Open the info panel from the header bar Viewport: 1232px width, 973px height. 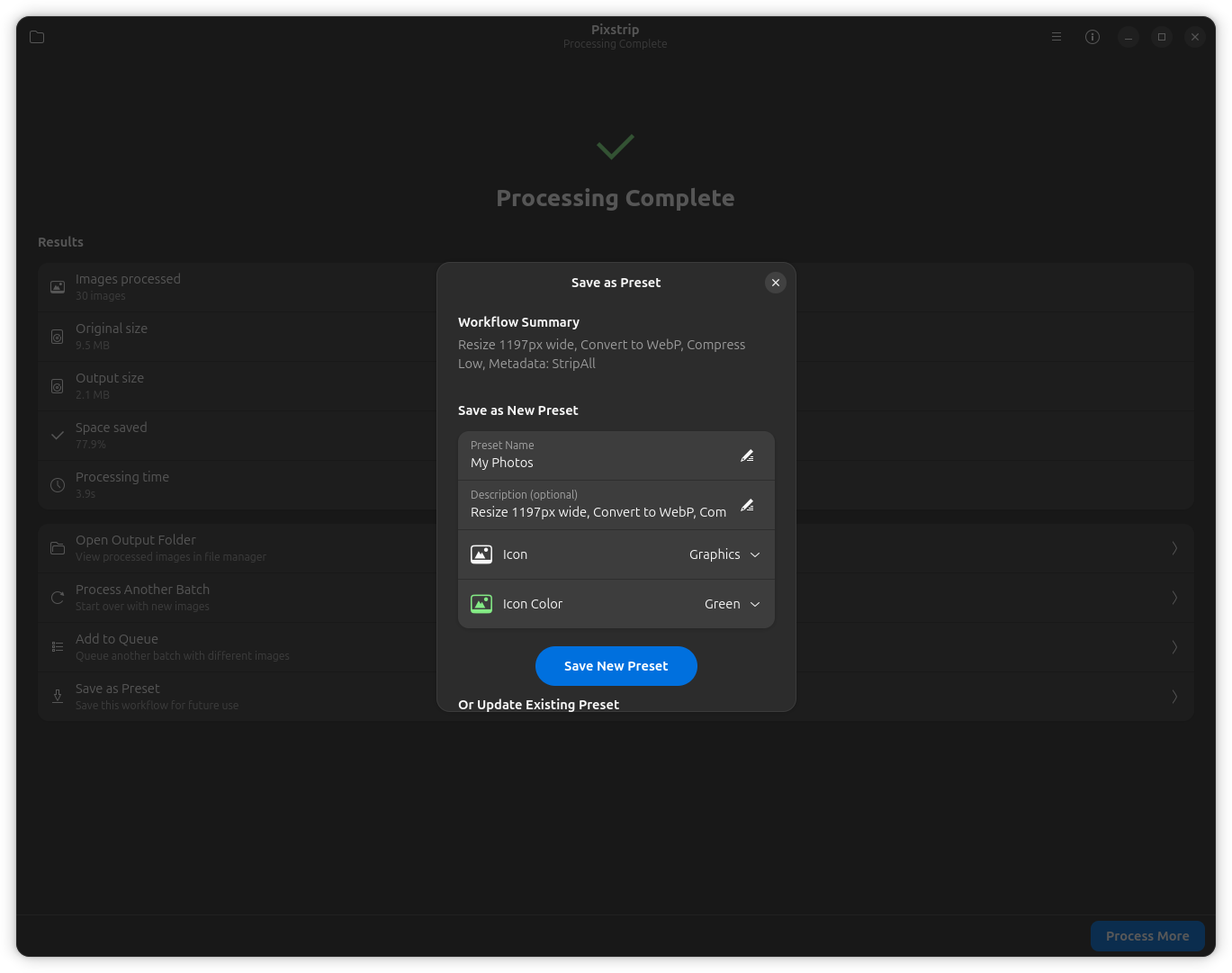1093,37
